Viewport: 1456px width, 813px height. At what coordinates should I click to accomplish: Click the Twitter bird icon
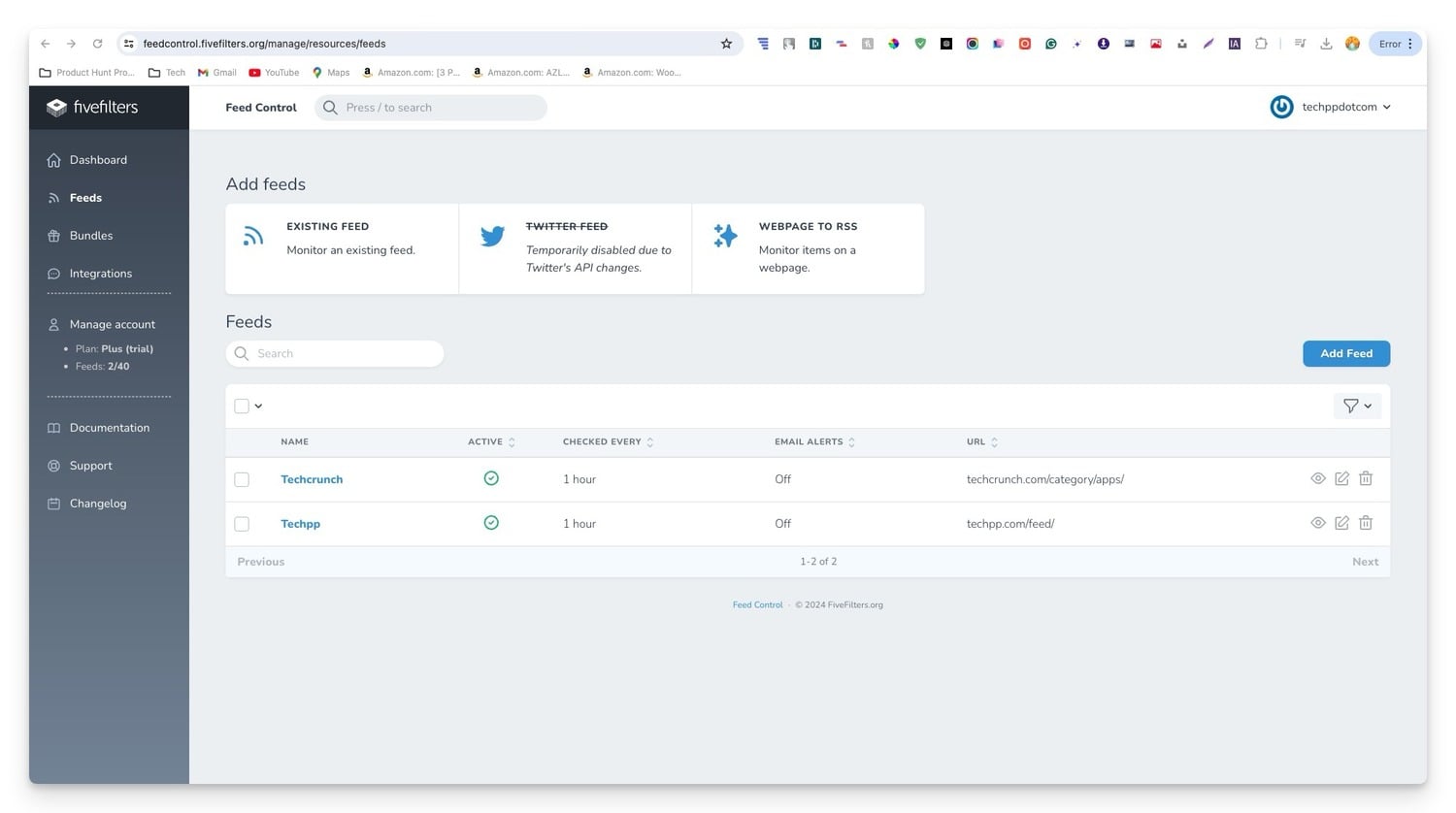(492, 236)
